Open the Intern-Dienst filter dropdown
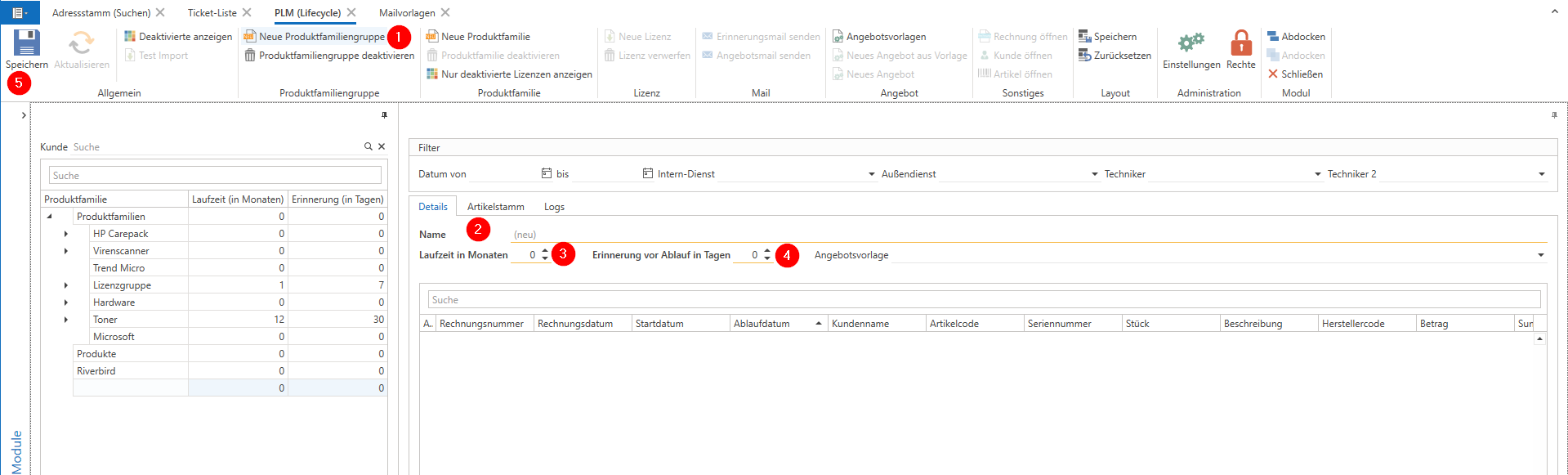 tap(871, 174)
